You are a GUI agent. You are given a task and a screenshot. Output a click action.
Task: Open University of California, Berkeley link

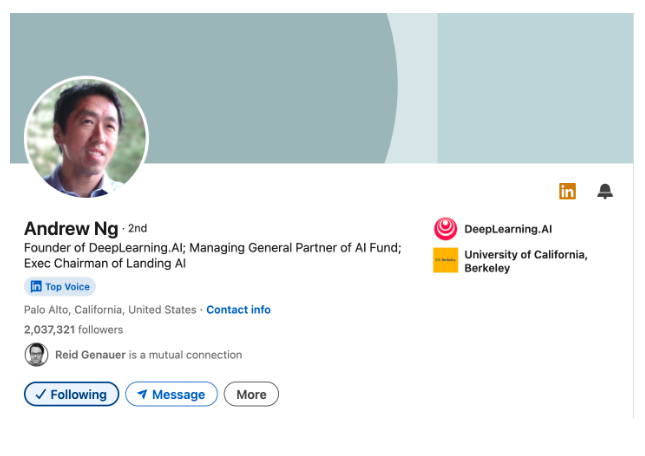525,261
